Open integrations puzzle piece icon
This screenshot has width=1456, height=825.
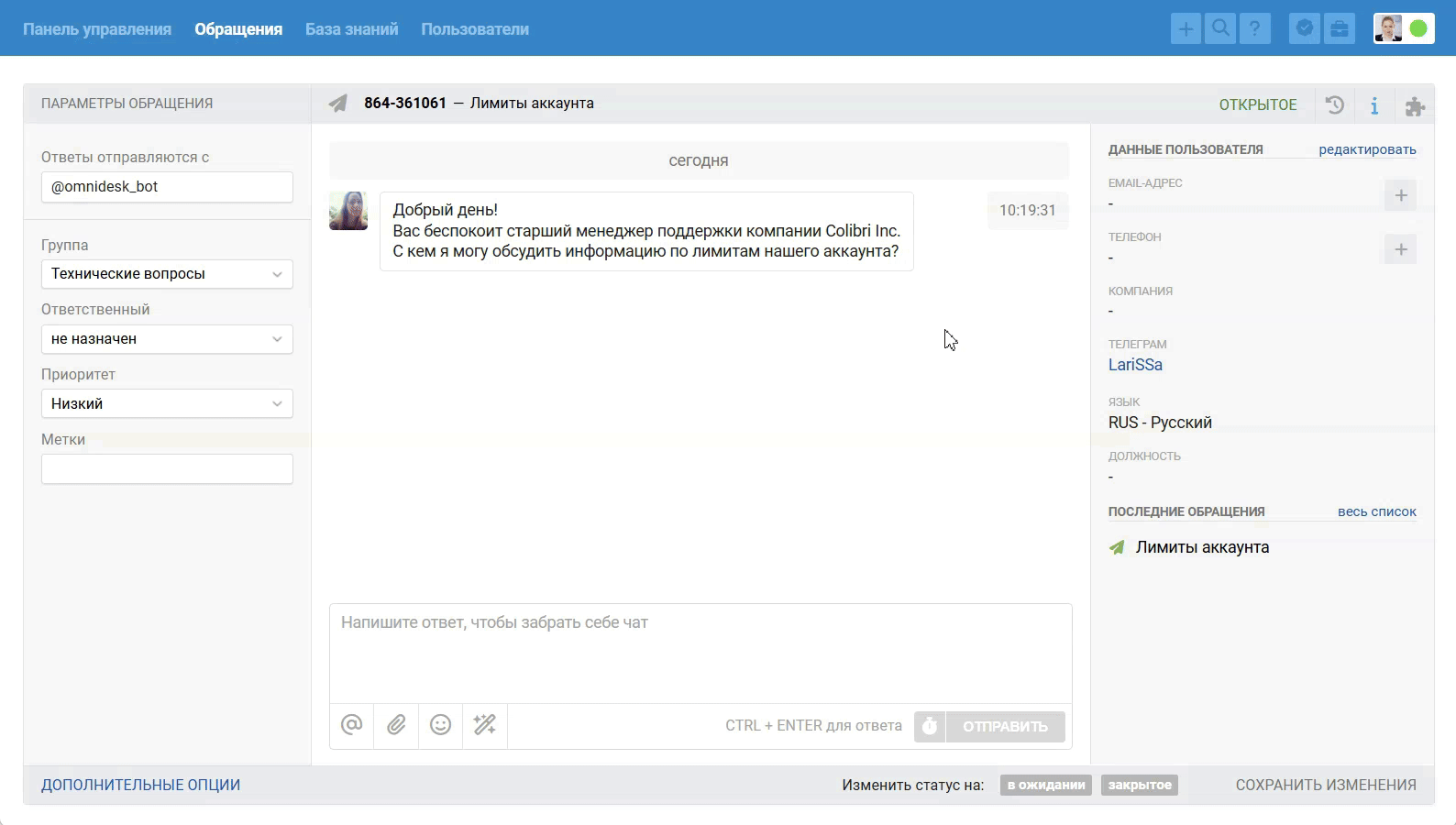pos(1415,106)
